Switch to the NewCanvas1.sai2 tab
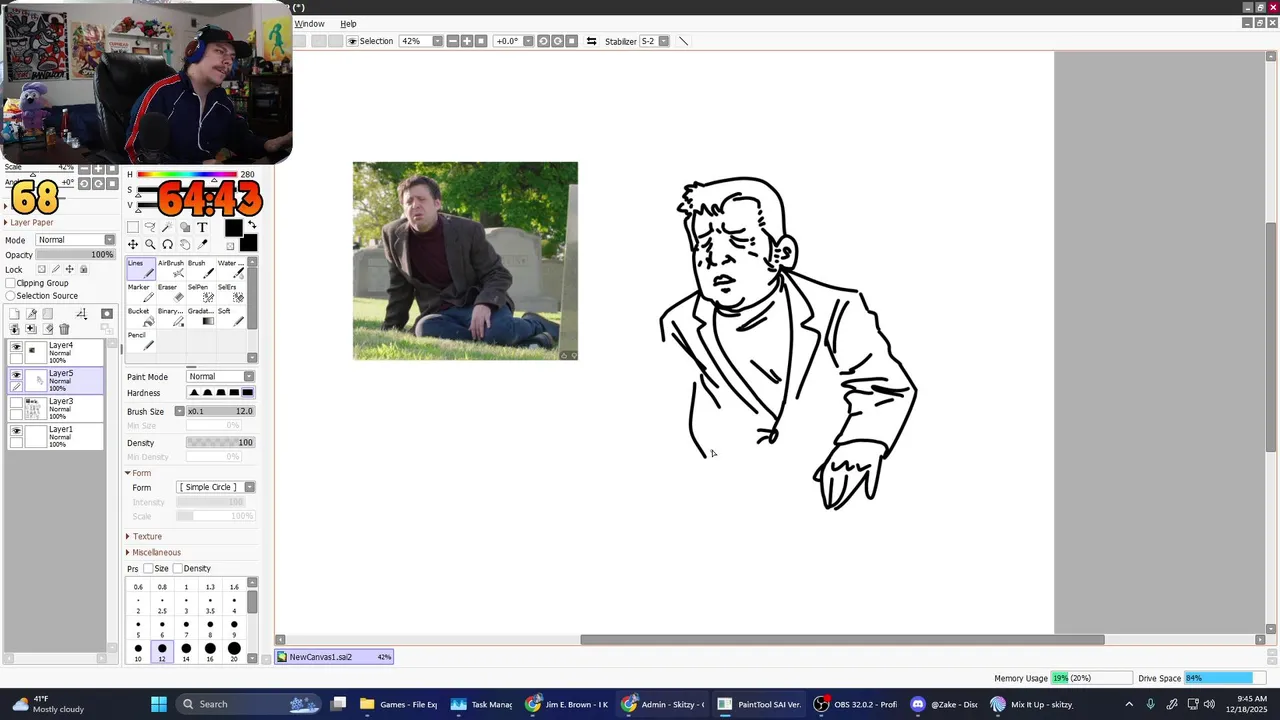The width and height of the screenshot is (1280, 720). (x=334, y=657)
